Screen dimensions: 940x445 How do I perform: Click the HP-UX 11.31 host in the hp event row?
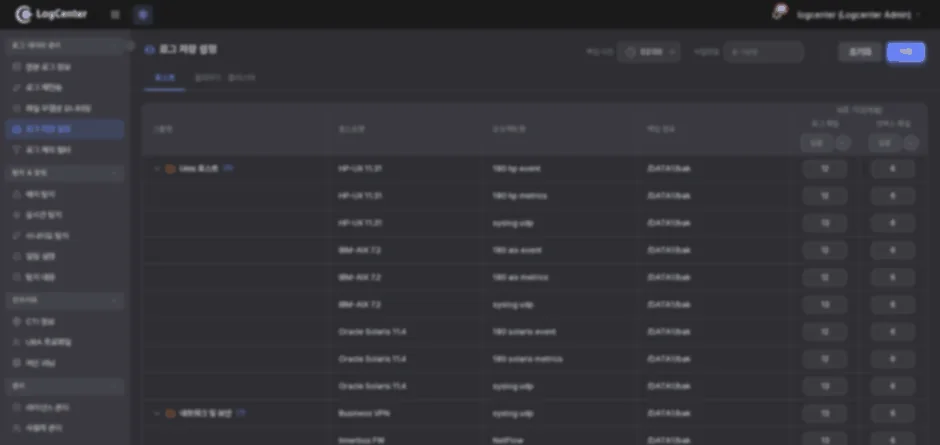pyautogui.click(x=360, y=169)
